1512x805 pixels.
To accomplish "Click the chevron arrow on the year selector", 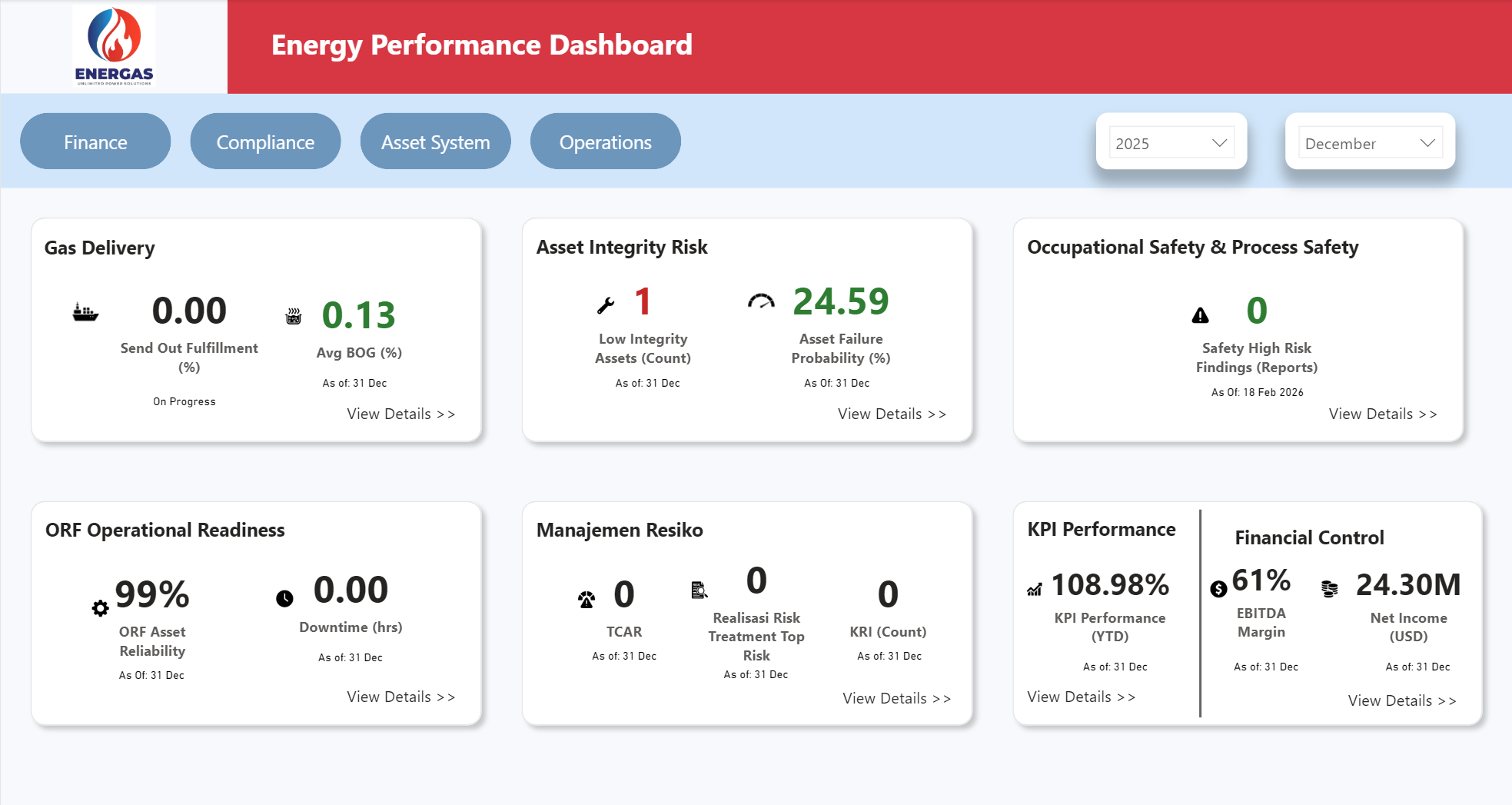I will tap(1219, 143).
